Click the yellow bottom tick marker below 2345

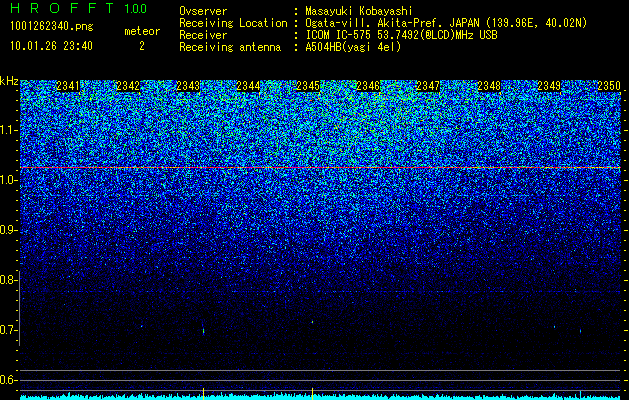(x=312, y=394)
